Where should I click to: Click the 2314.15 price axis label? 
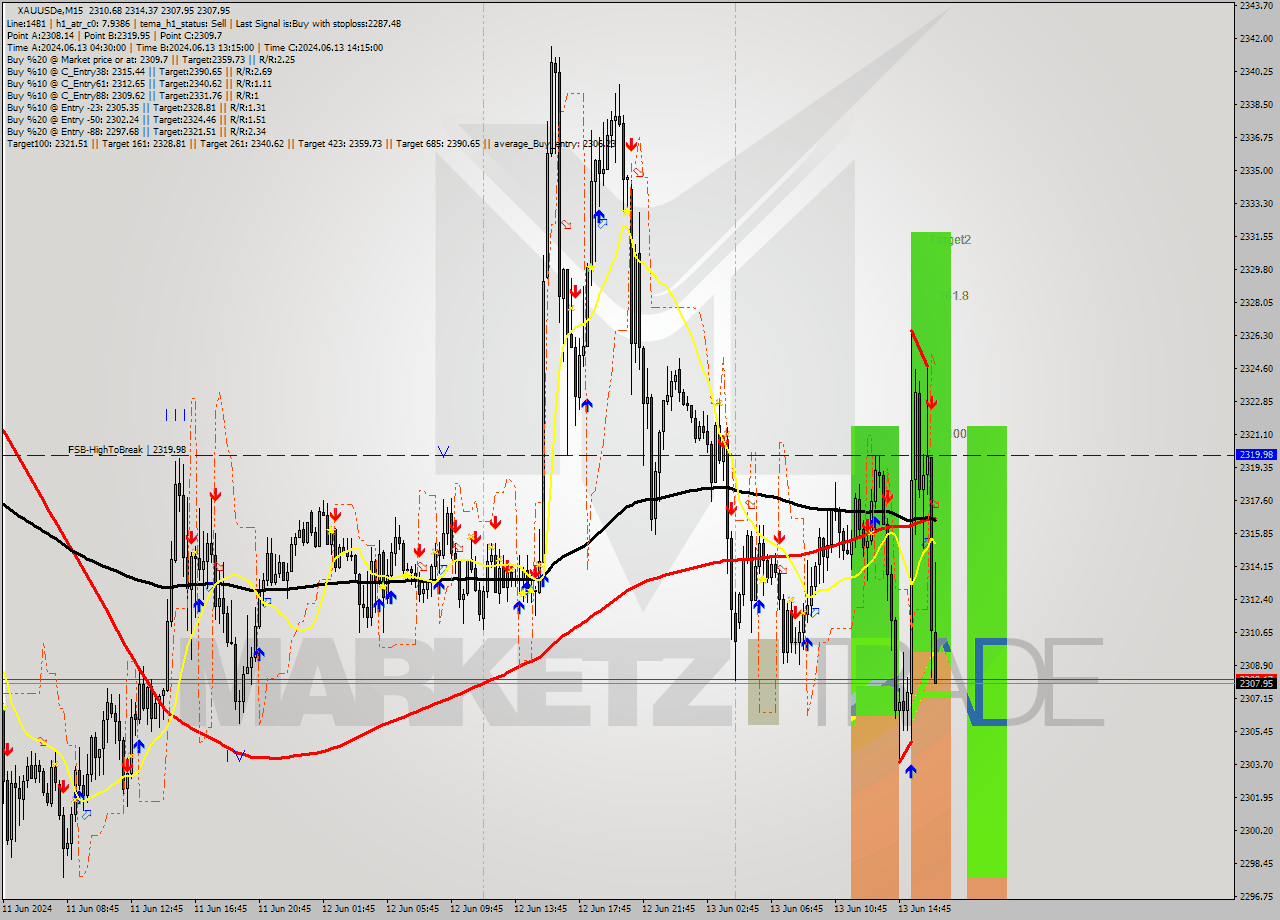1256,566
